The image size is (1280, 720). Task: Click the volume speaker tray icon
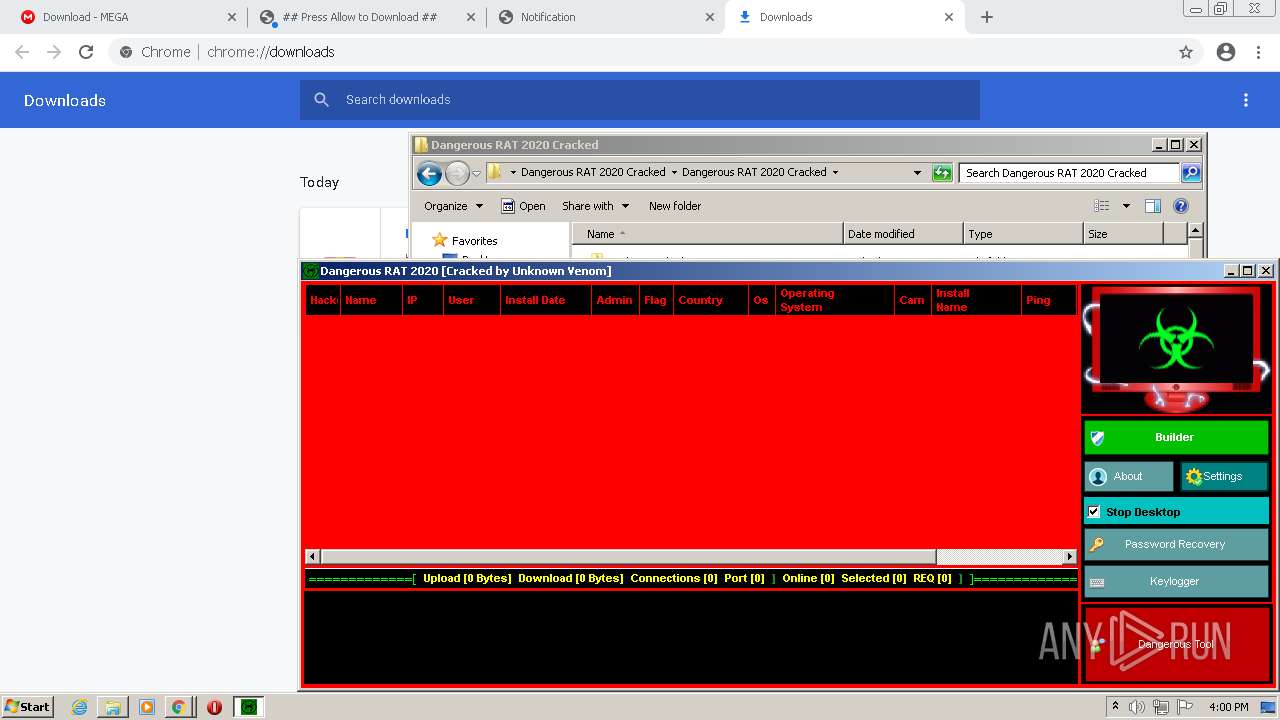pyautogui.click(x=1137, y=707)
